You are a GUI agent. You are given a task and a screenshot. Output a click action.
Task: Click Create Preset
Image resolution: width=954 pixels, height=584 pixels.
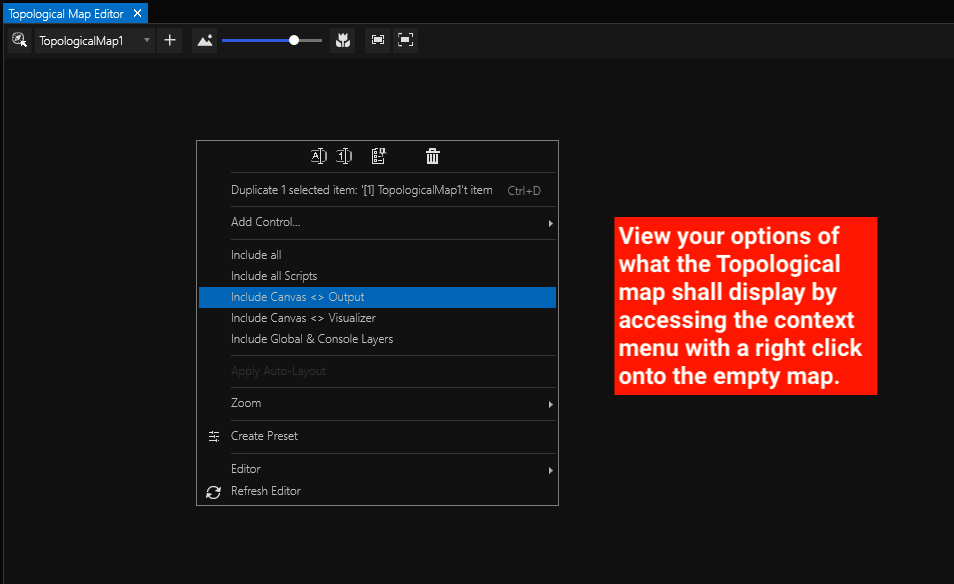tap(264, 436)
